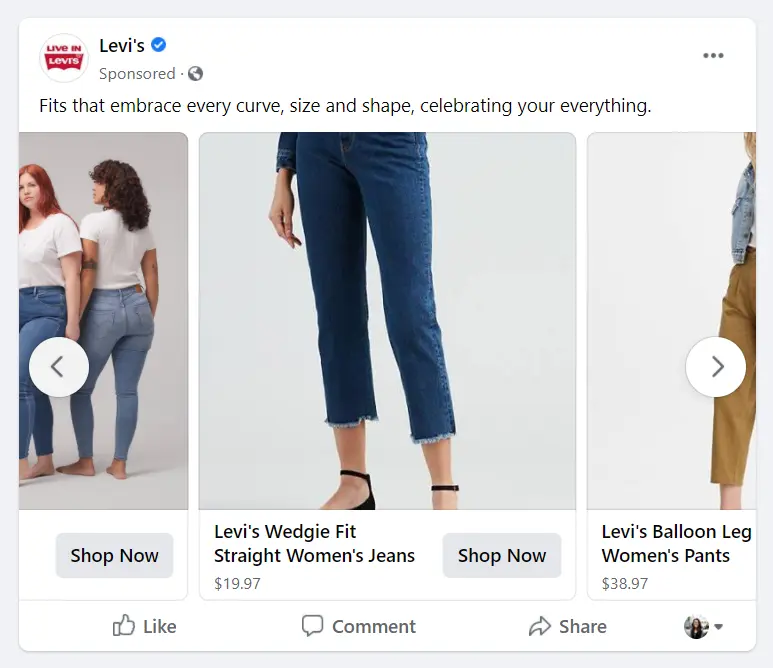Click the $19.97 price text
773x668 pixels.
[x=235, y=582]
